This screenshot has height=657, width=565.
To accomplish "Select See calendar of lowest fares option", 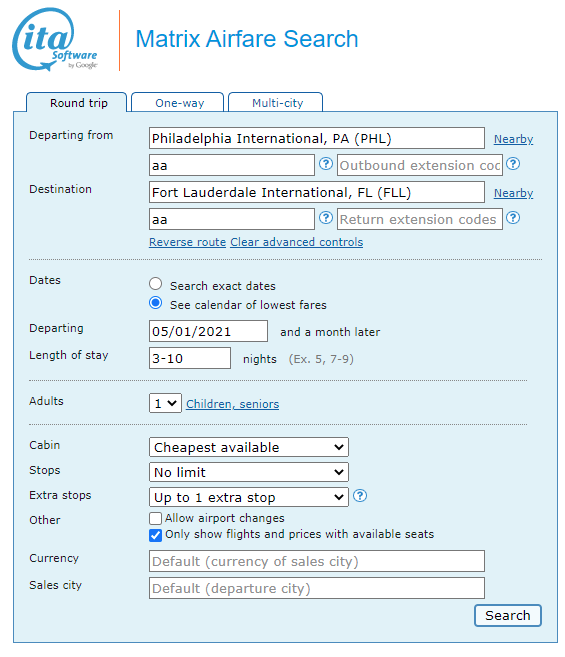I will tap(156, 303).
